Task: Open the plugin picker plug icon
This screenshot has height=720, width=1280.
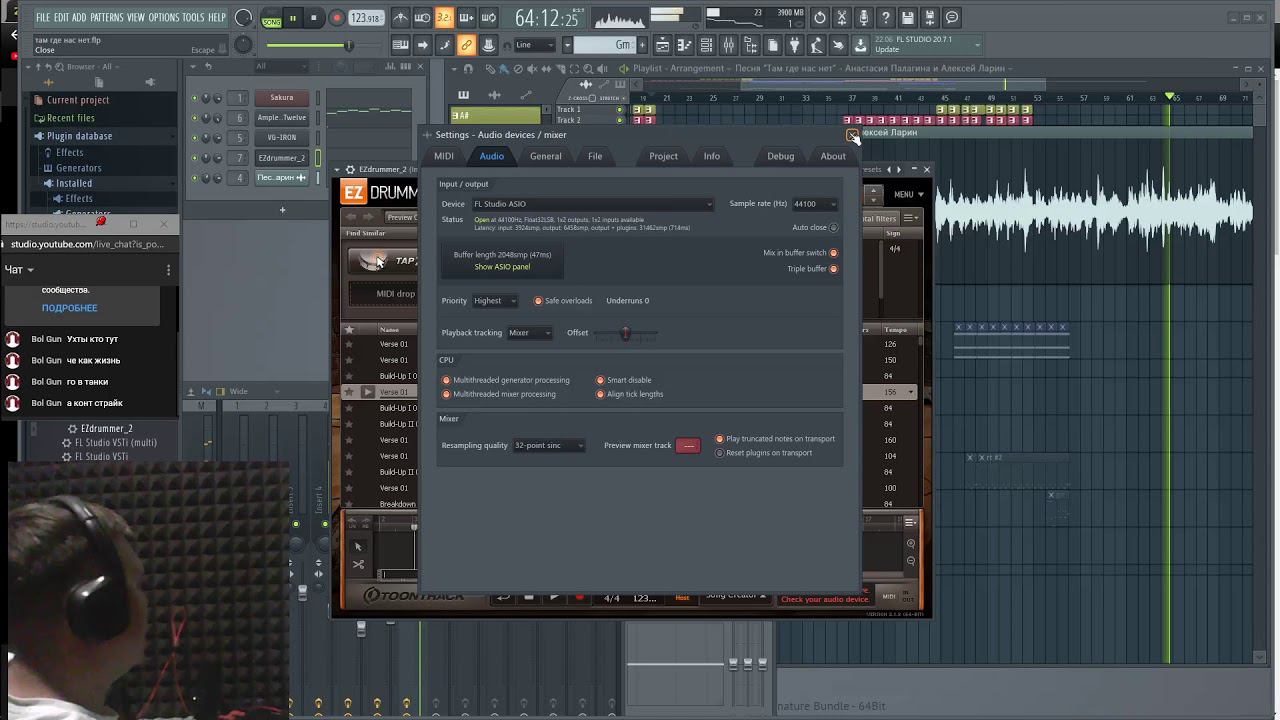Action: (794, 45)
